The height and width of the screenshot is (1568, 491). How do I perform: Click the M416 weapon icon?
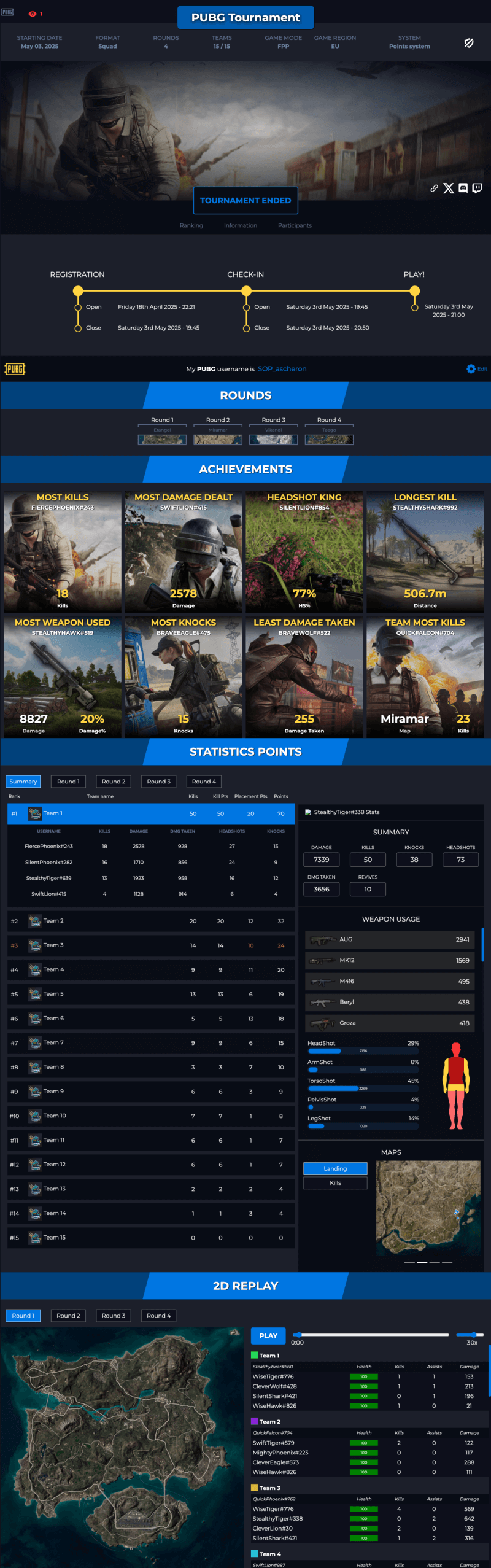322,982
